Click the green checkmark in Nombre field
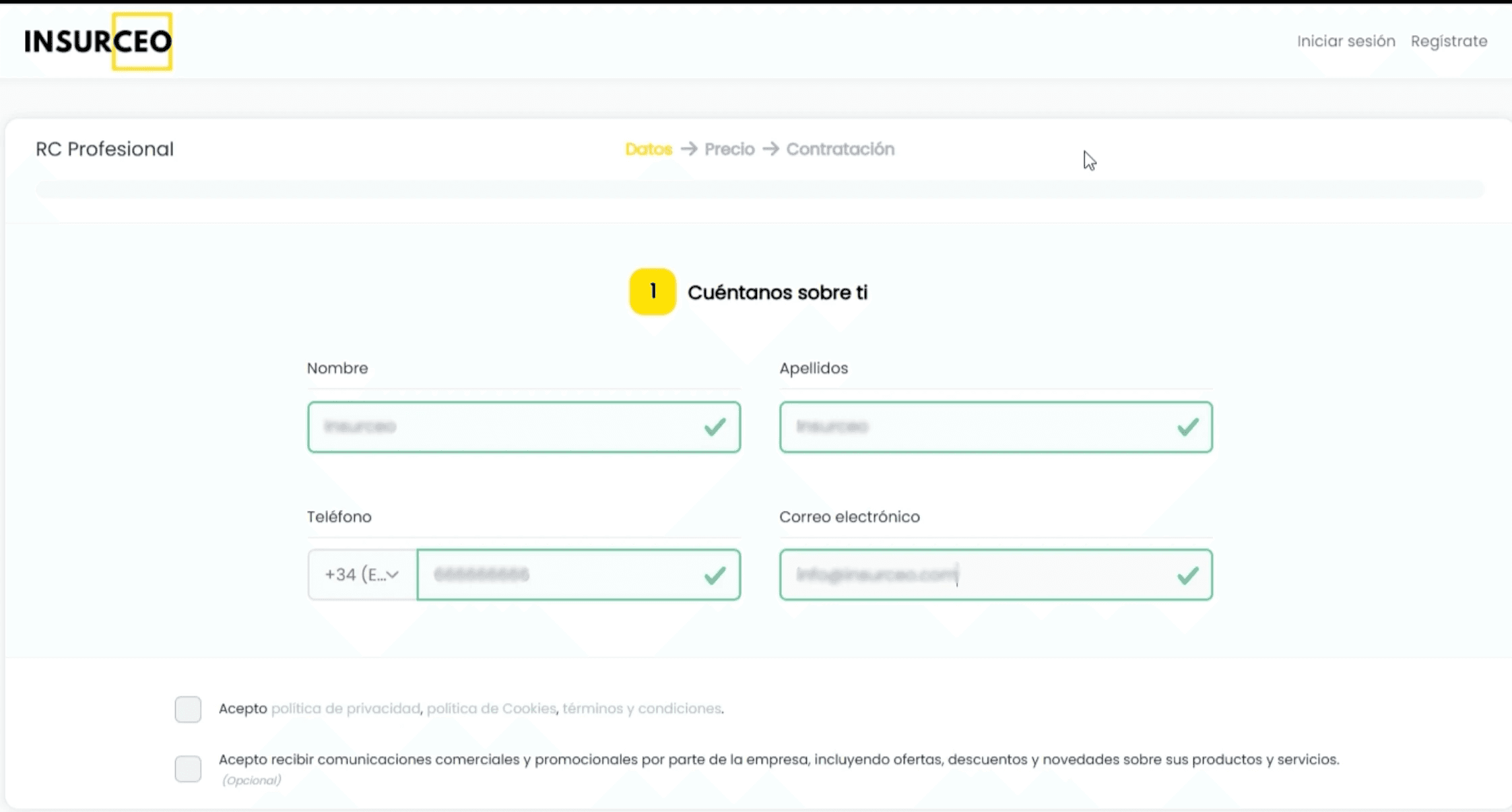 [x=715, y=427]
